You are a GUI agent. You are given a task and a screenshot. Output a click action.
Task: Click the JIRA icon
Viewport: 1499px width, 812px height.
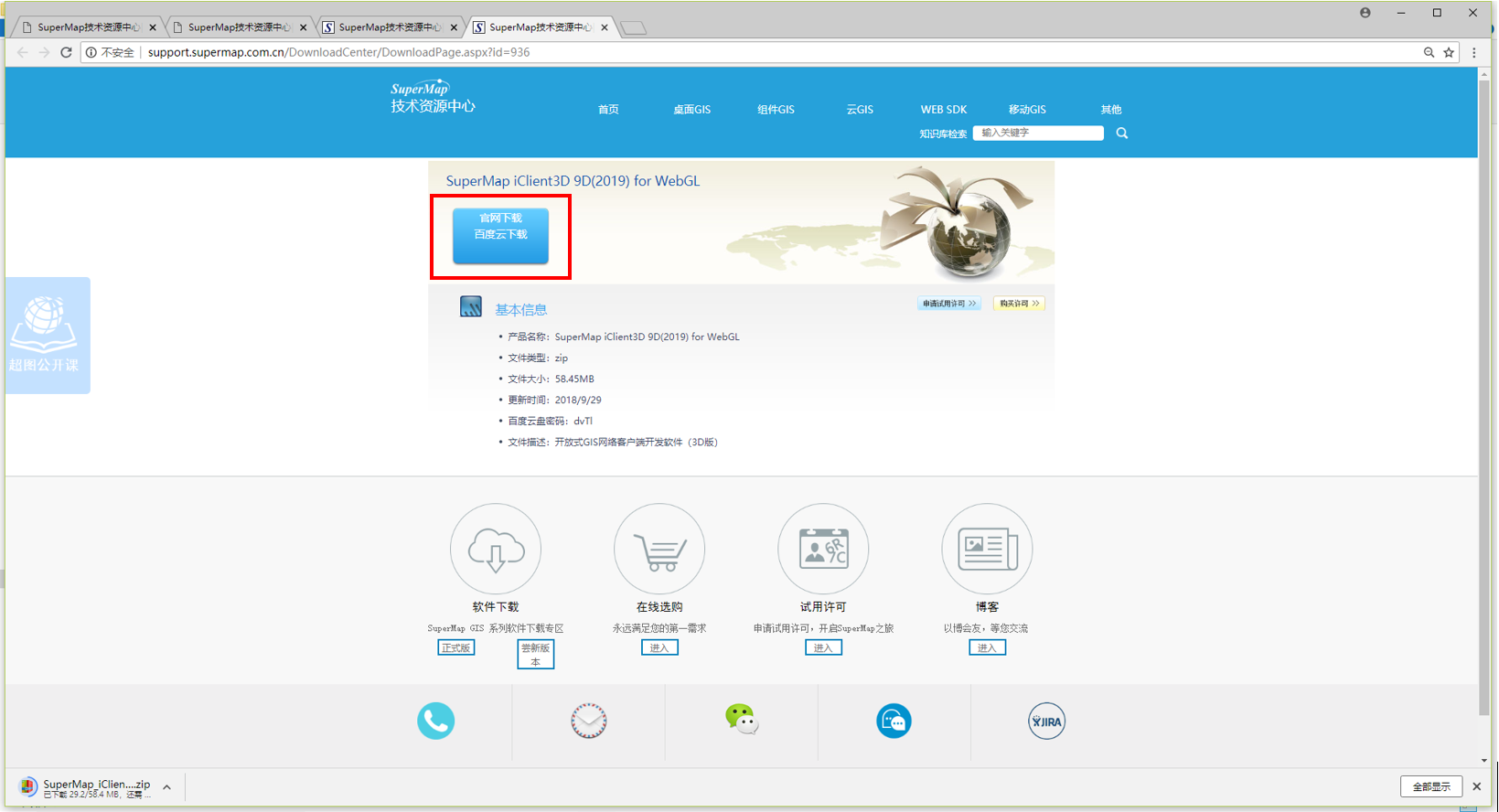click(1046, 721)
